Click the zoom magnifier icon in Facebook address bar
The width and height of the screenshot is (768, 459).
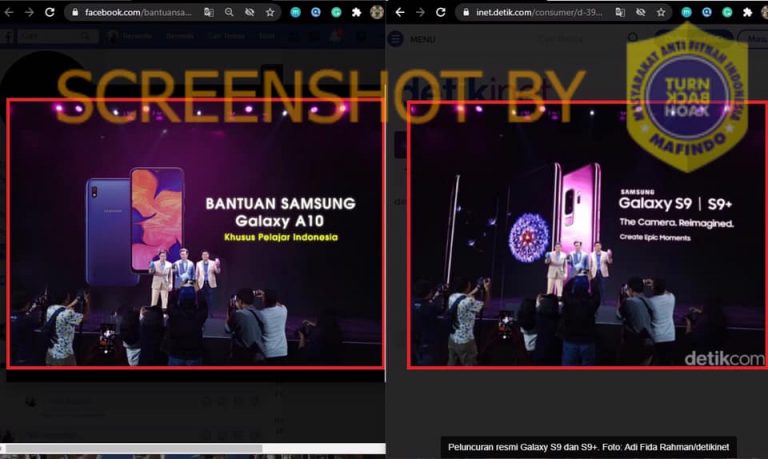[229, 12]
